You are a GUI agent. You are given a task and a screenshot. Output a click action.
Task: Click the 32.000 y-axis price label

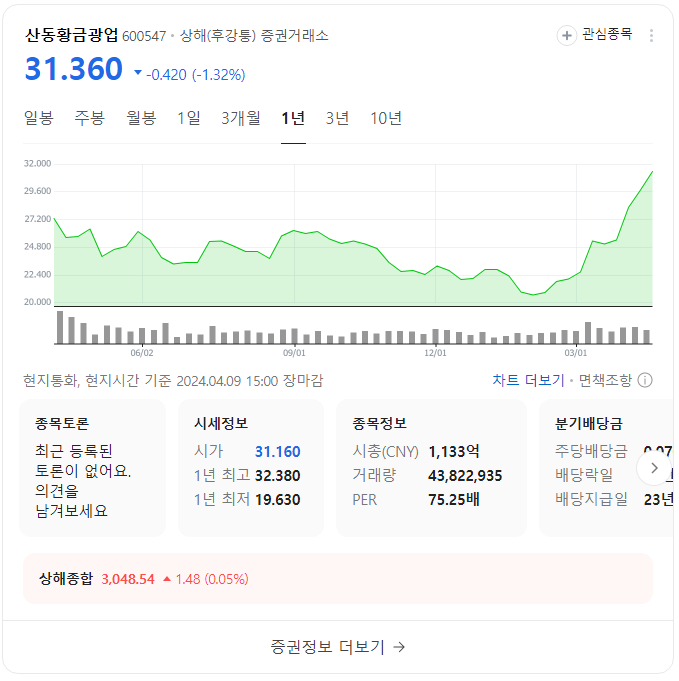point(37,164)
